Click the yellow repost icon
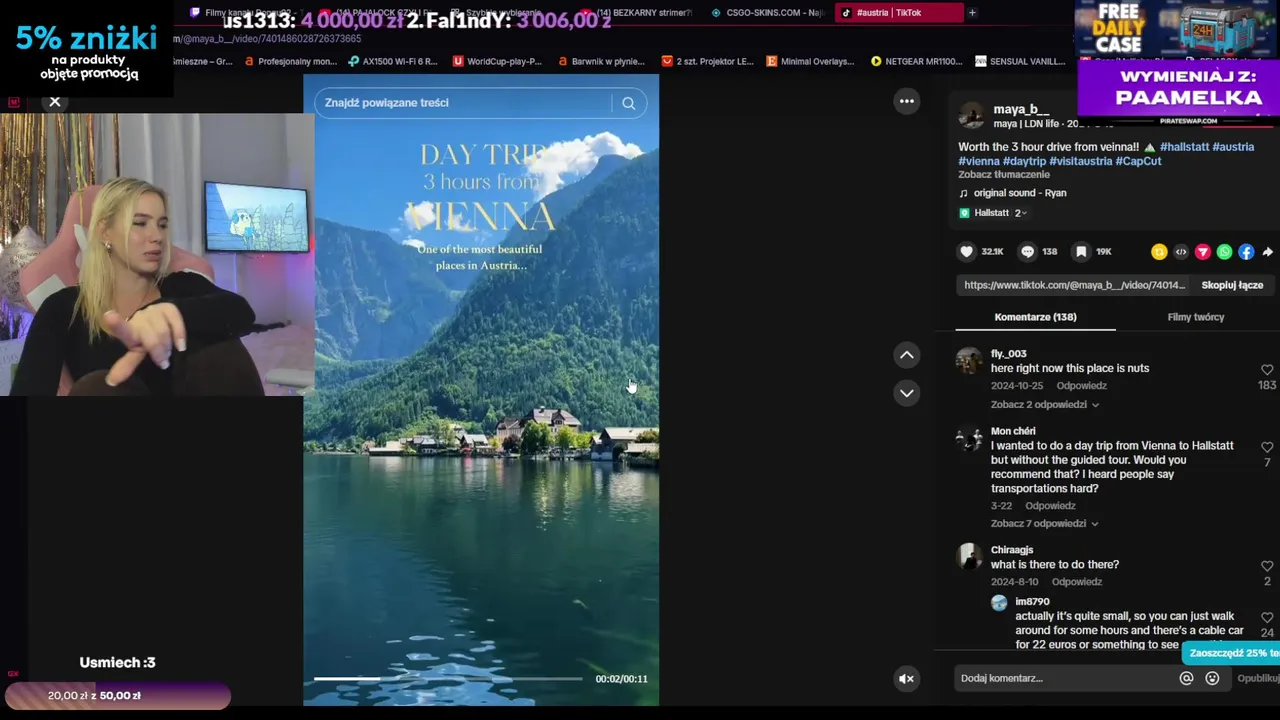The image size is (1280, 720). 1159,252
